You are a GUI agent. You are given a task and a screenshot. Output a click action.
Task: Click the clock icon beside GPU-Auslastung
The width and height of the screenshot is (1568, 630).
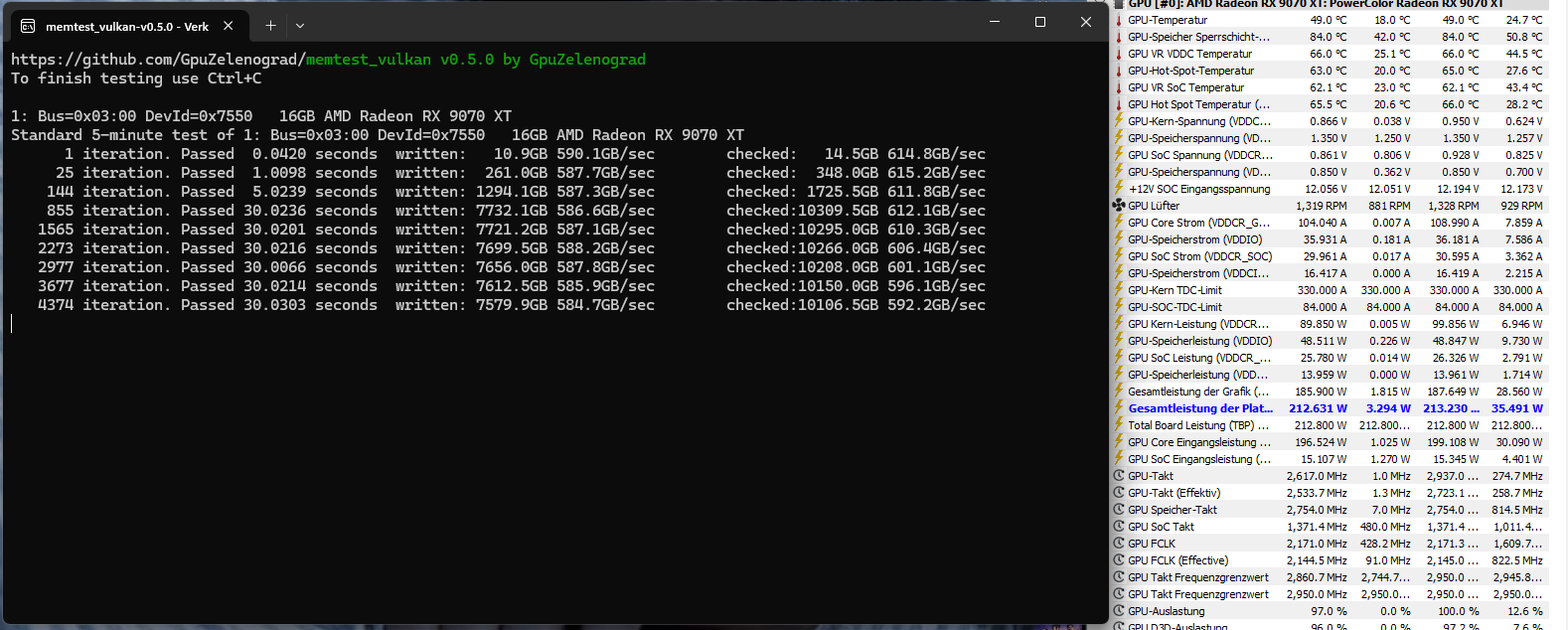click(x=1119, y=611)
